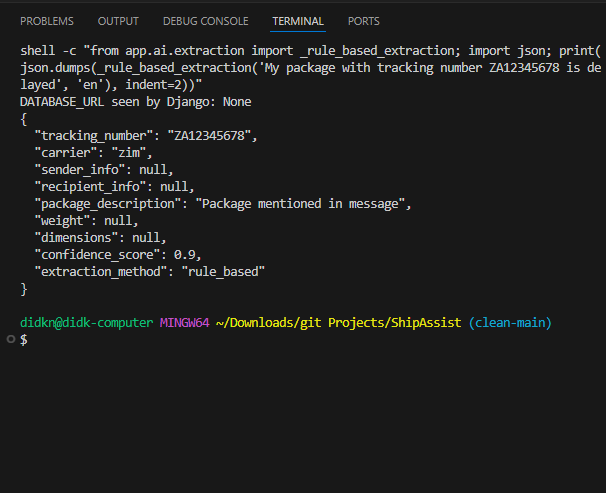This screenshot has width=606, height=493.
Task: Click the "dimensions" key in JSON output
Action: (79, 237)
